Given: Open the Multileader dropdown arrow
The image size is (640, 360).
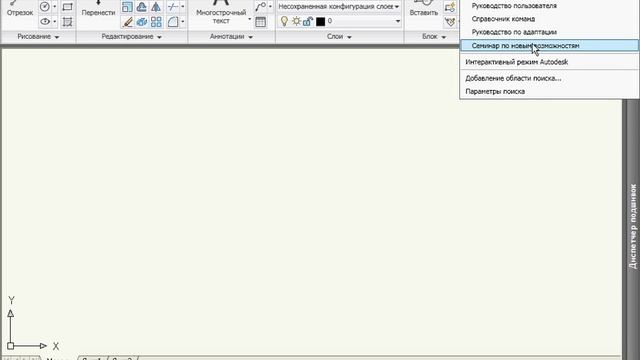Looking at the screenshot, I should [270, 7].
